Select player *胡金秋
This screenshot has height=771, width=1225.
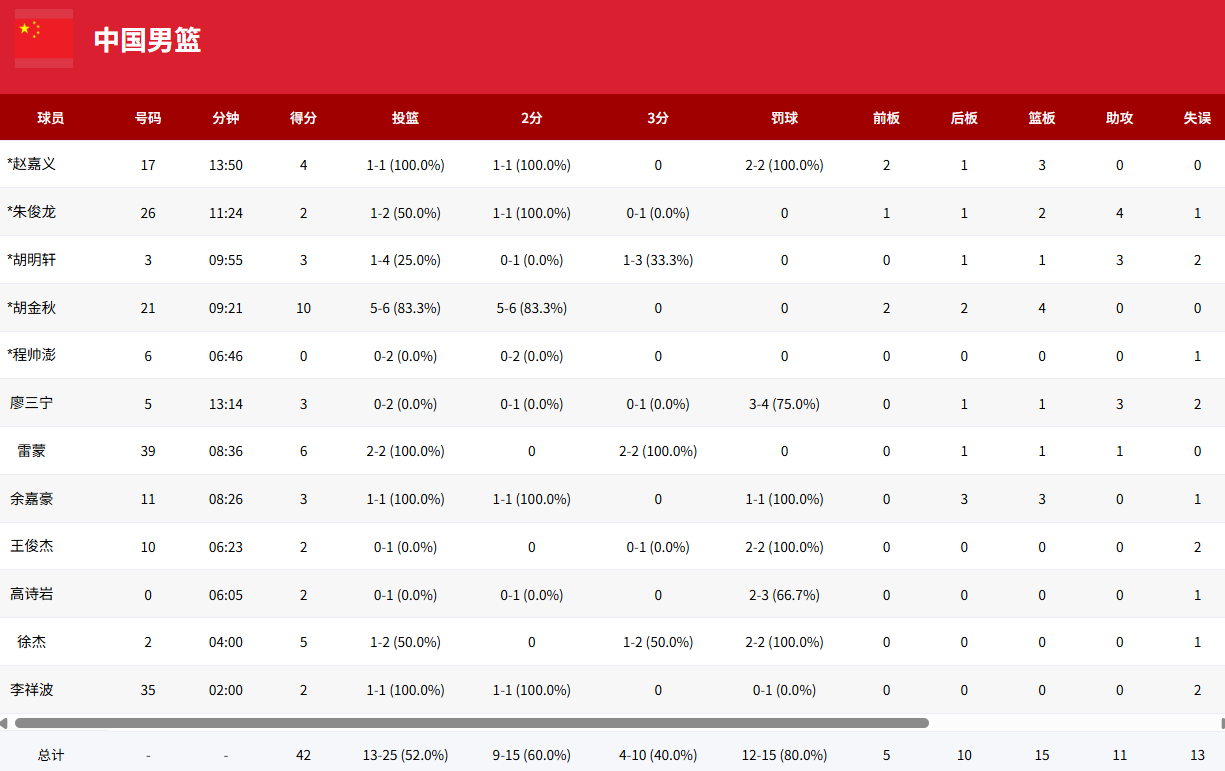pos(31,308)
